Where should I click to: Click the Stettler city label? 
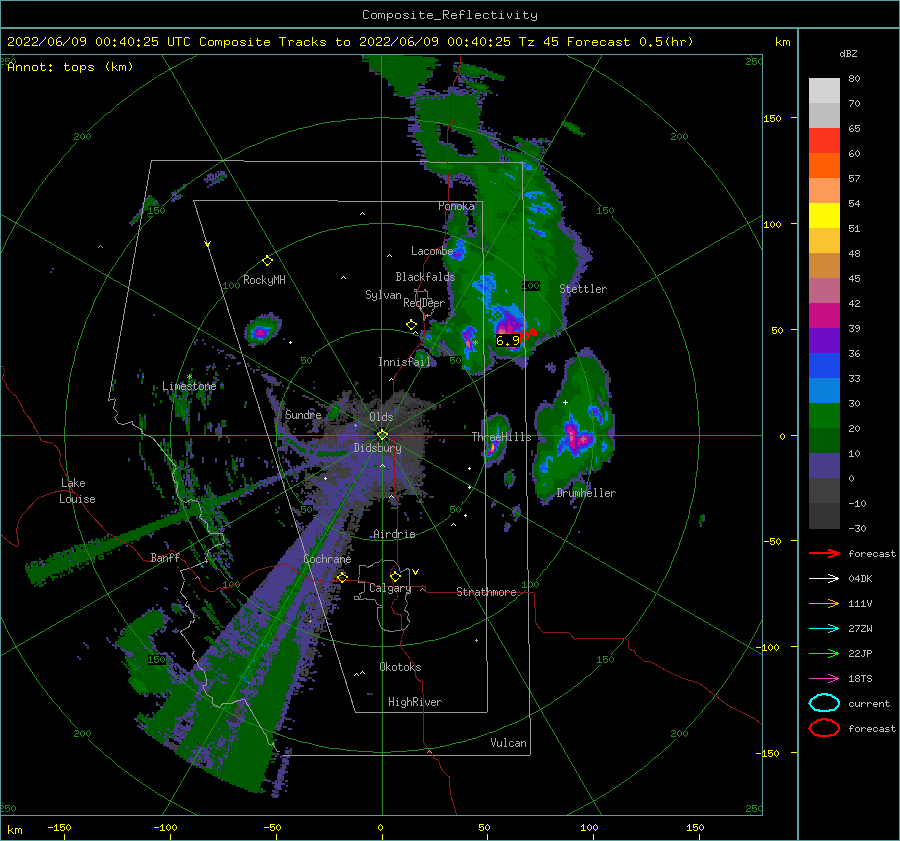pos(583,289)
